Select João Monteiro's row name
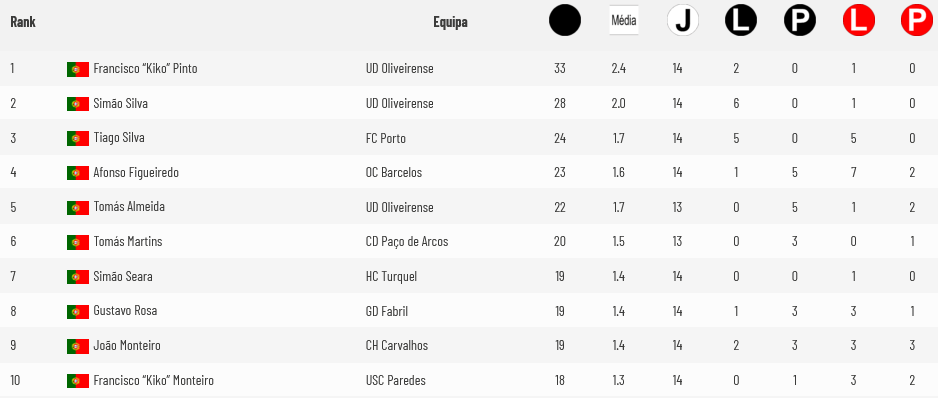Screen dimensions: 938x398 click(127, 345)
